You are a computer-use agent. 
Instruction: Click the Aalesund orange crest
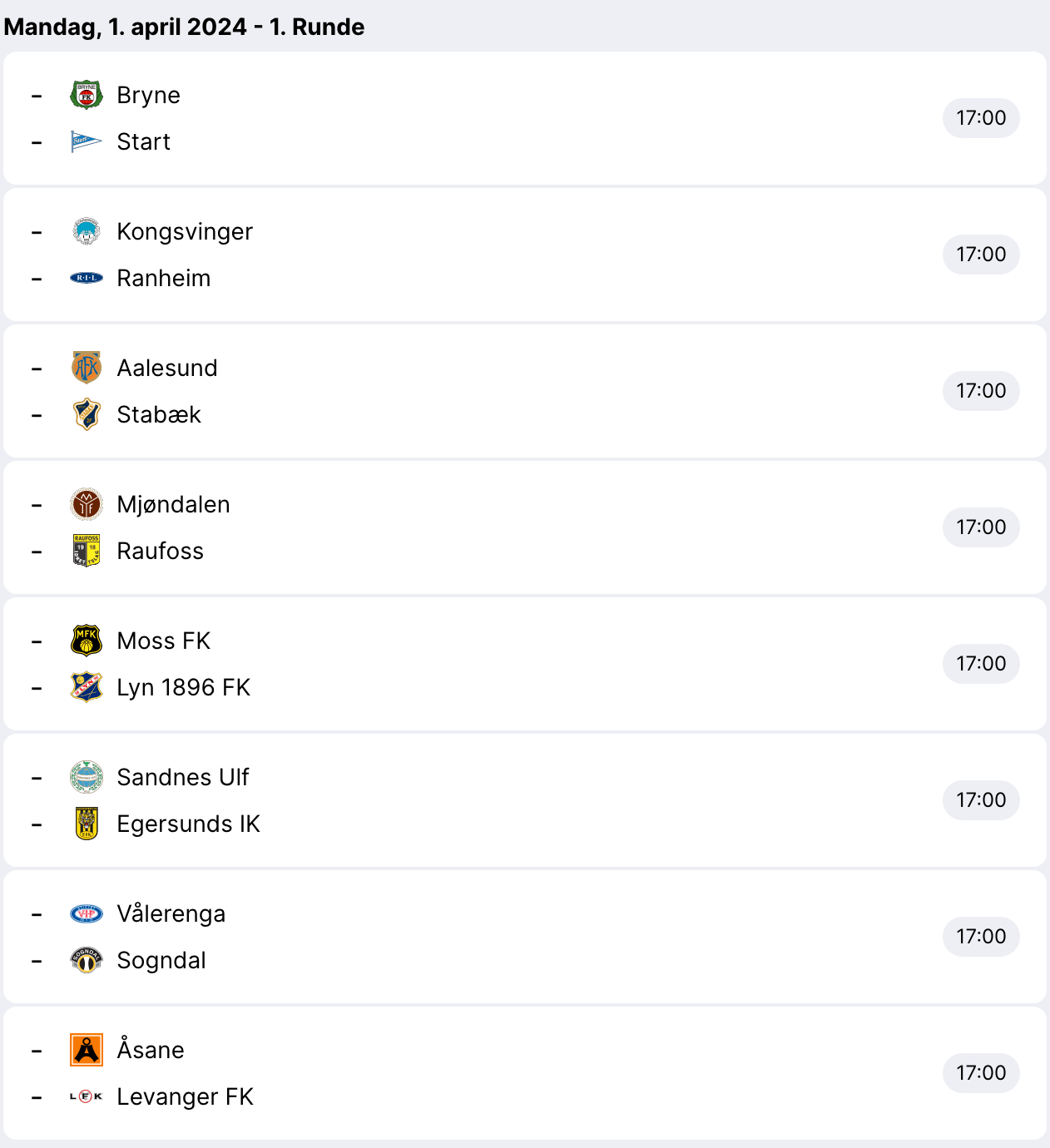(87, 368)
